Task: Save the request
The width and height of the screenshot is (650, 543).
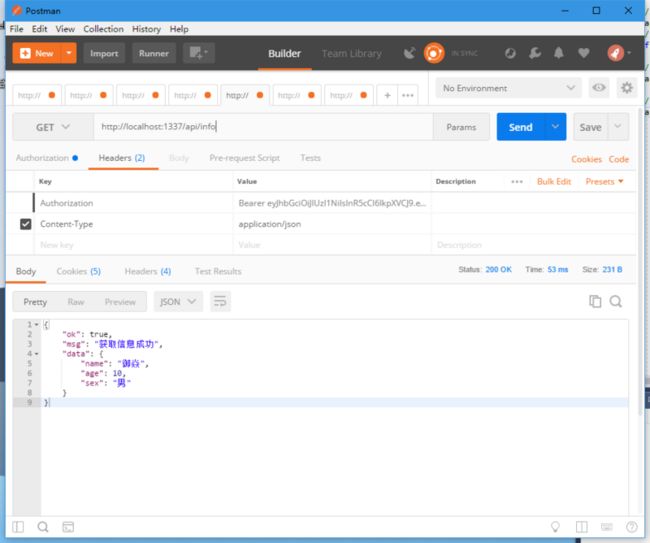Action: pos(590,127)
